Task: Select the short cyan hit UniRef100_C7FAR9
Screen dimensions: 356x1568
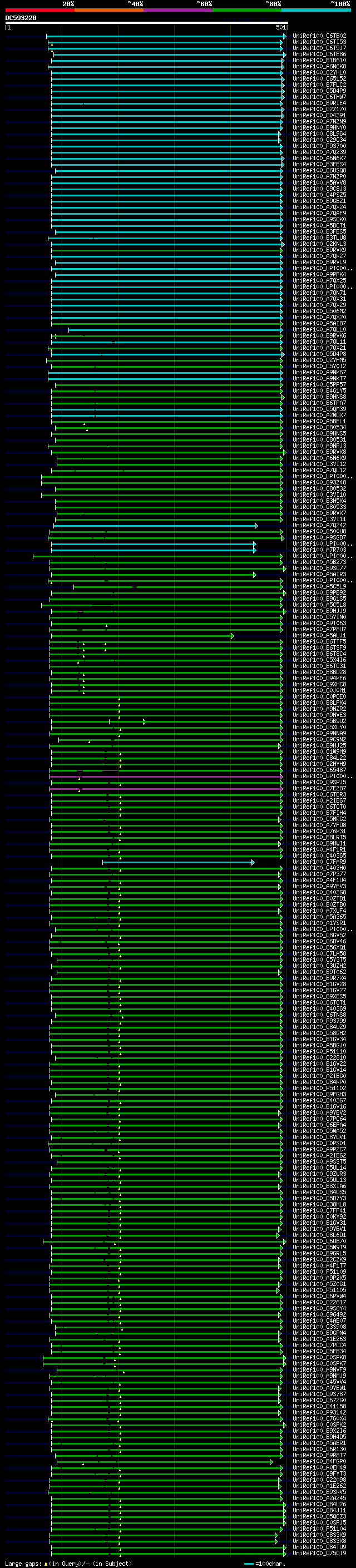Action: (x=319, y=862)
